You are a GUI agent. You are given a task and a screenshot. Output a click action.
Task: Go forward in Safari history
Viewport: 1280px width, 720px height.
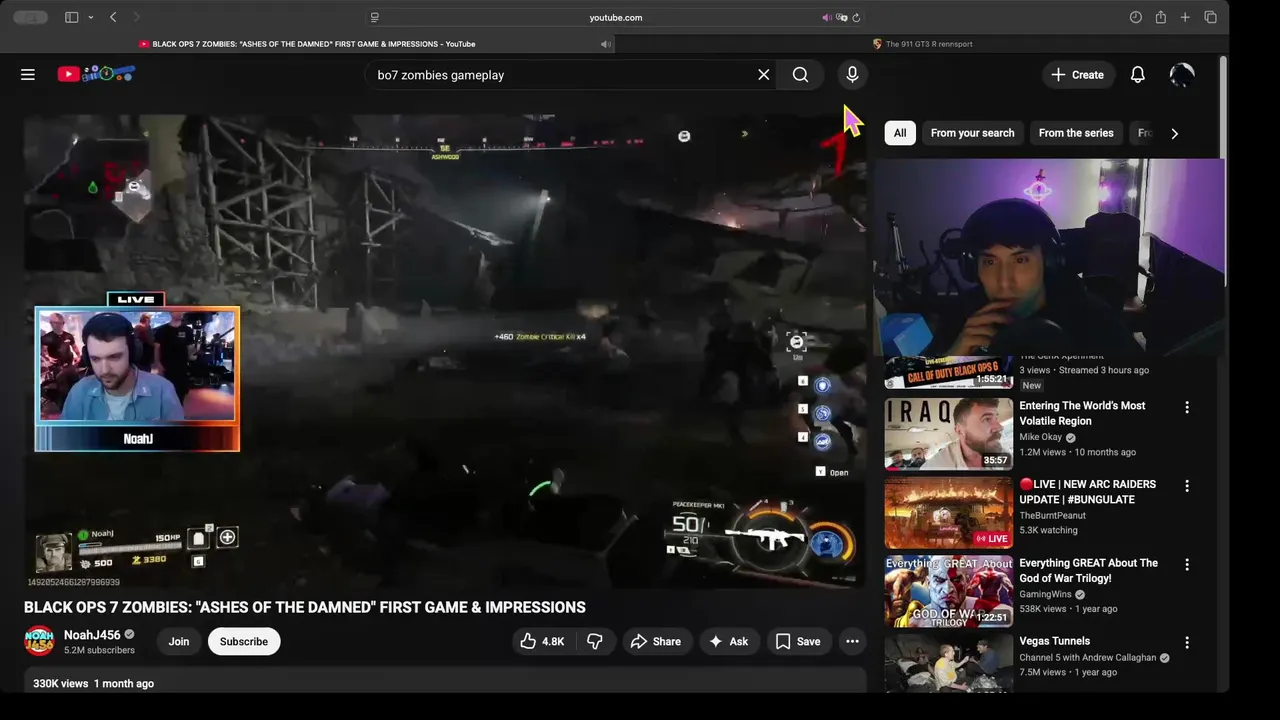pyautogui.click(x=136, y=17)
